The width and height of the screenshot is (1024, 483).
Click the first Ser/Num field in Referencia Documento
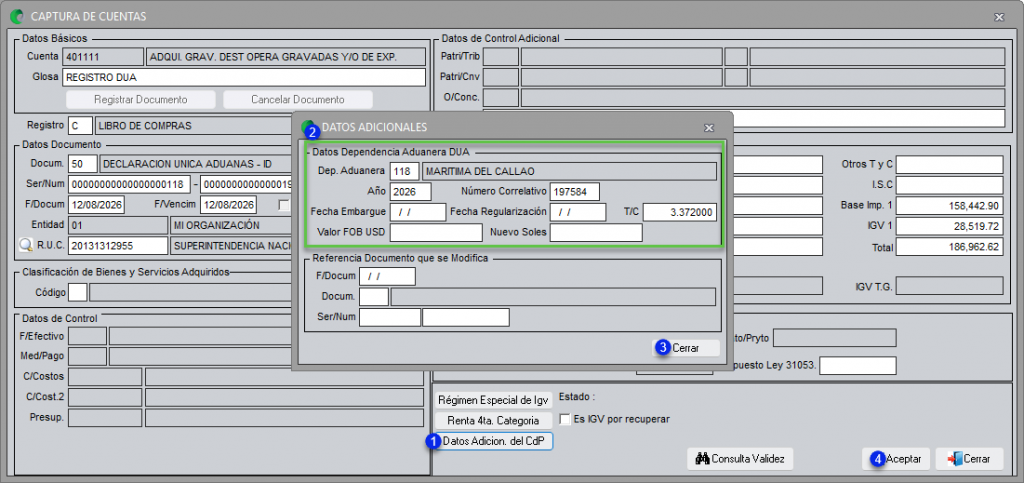coord(390,317)
